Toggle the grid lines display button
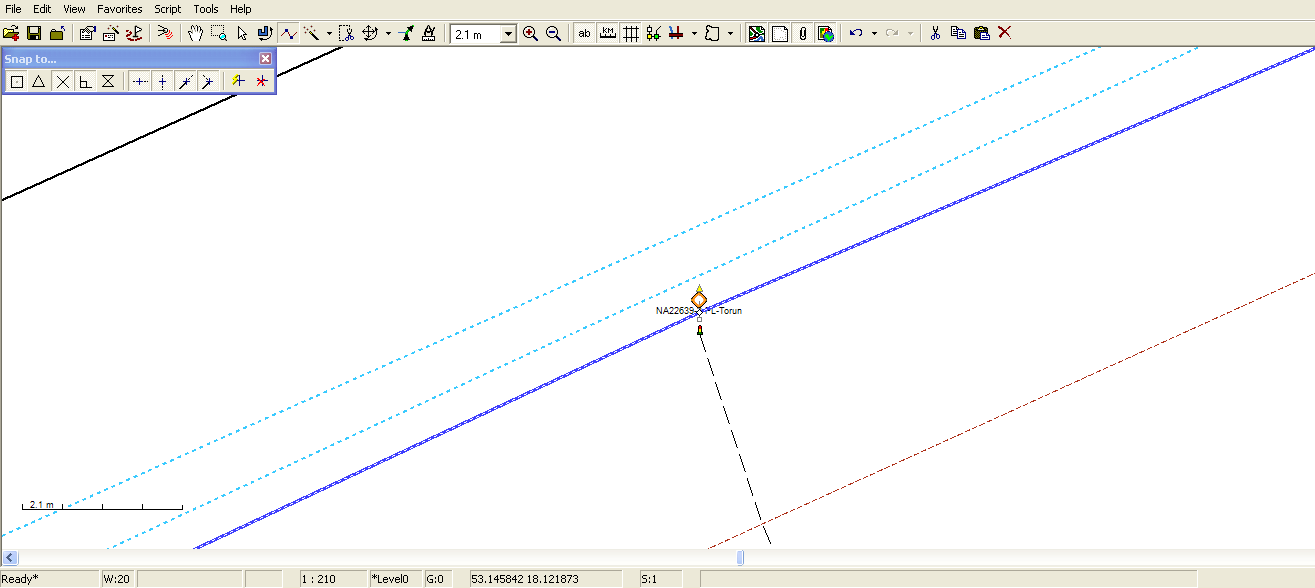Viewport: 1315px width, 588px height. 631,33
